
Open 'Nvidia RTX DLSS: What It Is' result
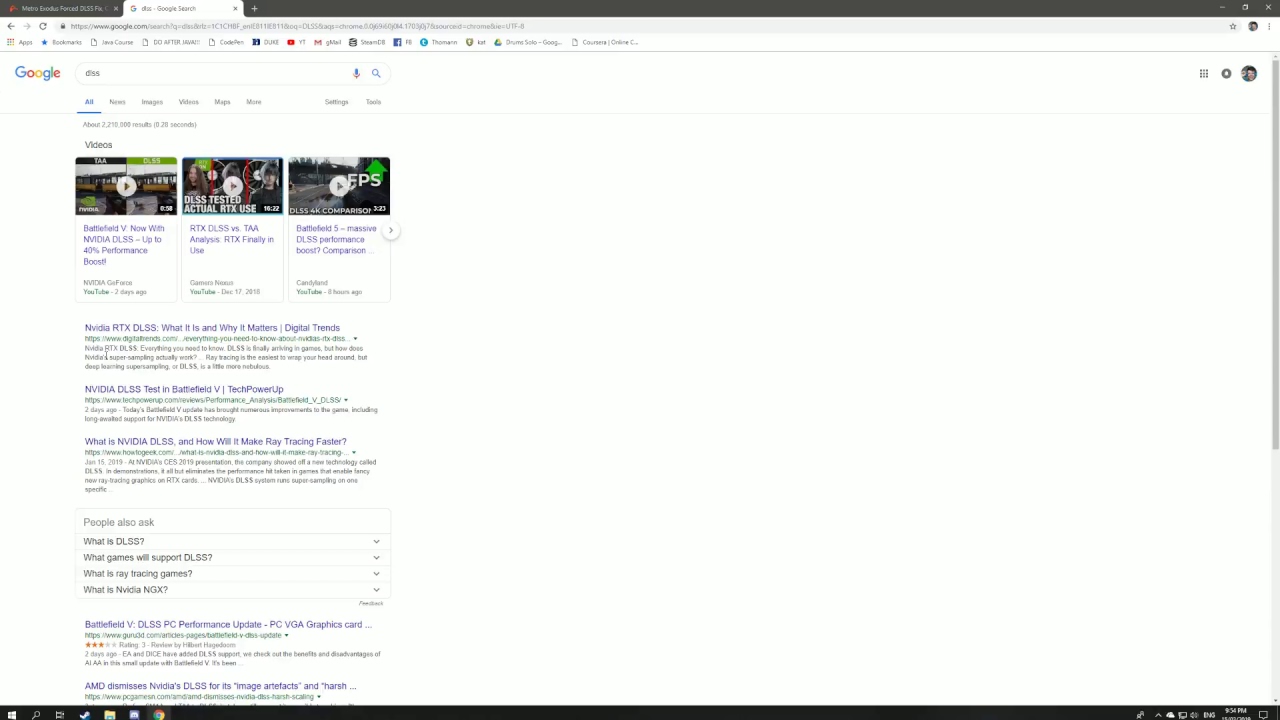212,328
